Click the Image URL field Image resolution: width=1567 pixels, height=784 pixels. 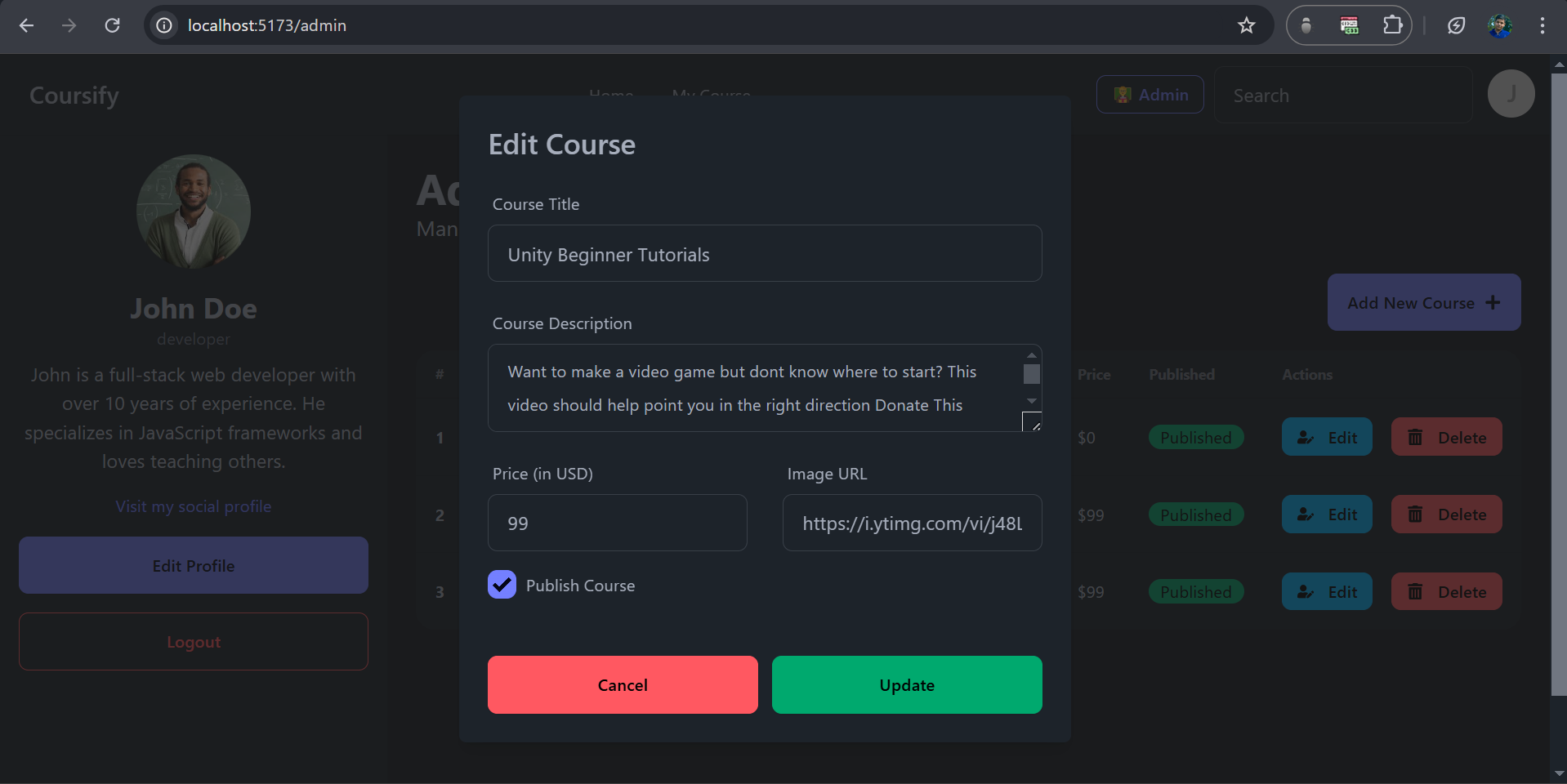(913, 523)
